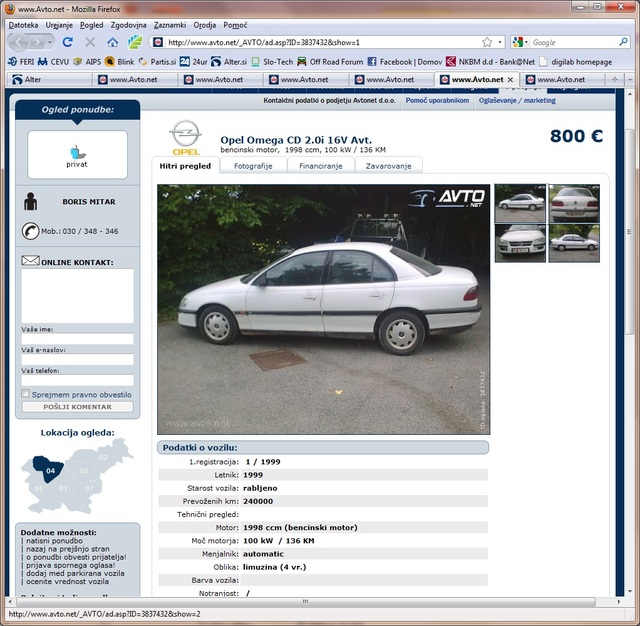The width and height of the screenshot is (640, 626).
Task: Open the 24ur bookmark
Action: pyautogui.click(x=193, y=62)
